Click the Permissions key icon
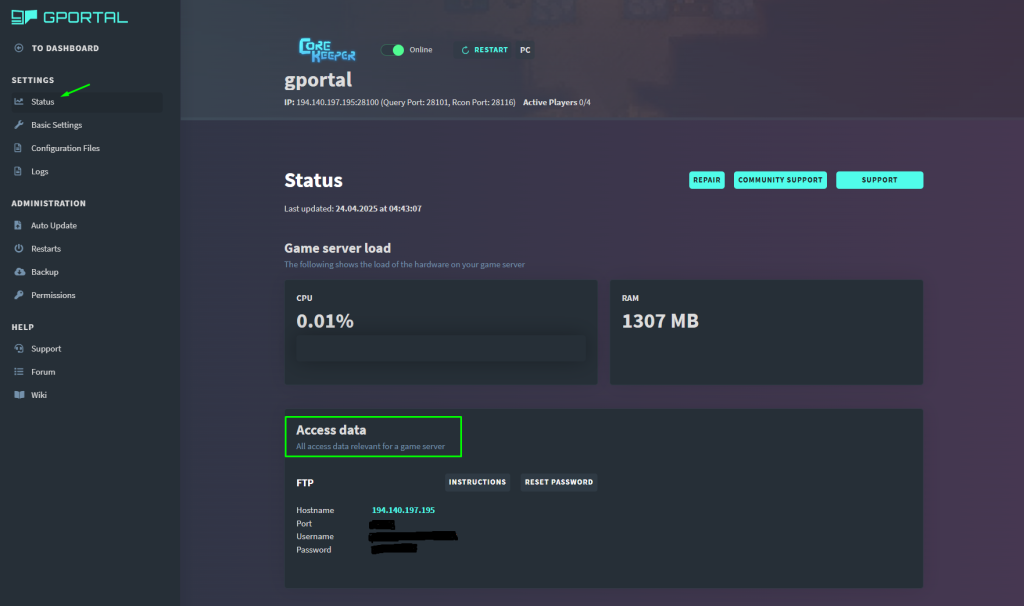 coord(19,295)
